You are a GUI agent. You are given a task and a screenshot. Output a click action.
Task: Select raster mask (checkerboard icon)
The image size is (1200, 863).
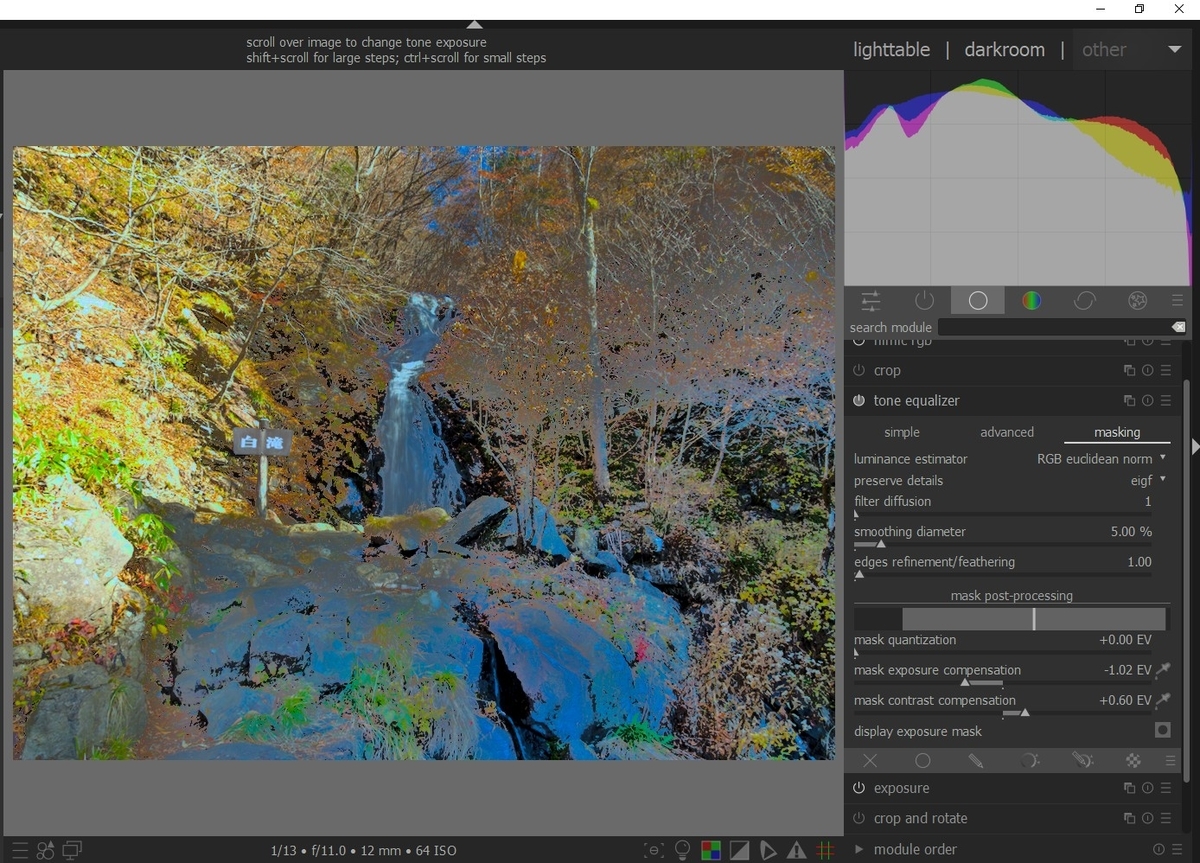pyautogui.click(x=1134, y=761)
